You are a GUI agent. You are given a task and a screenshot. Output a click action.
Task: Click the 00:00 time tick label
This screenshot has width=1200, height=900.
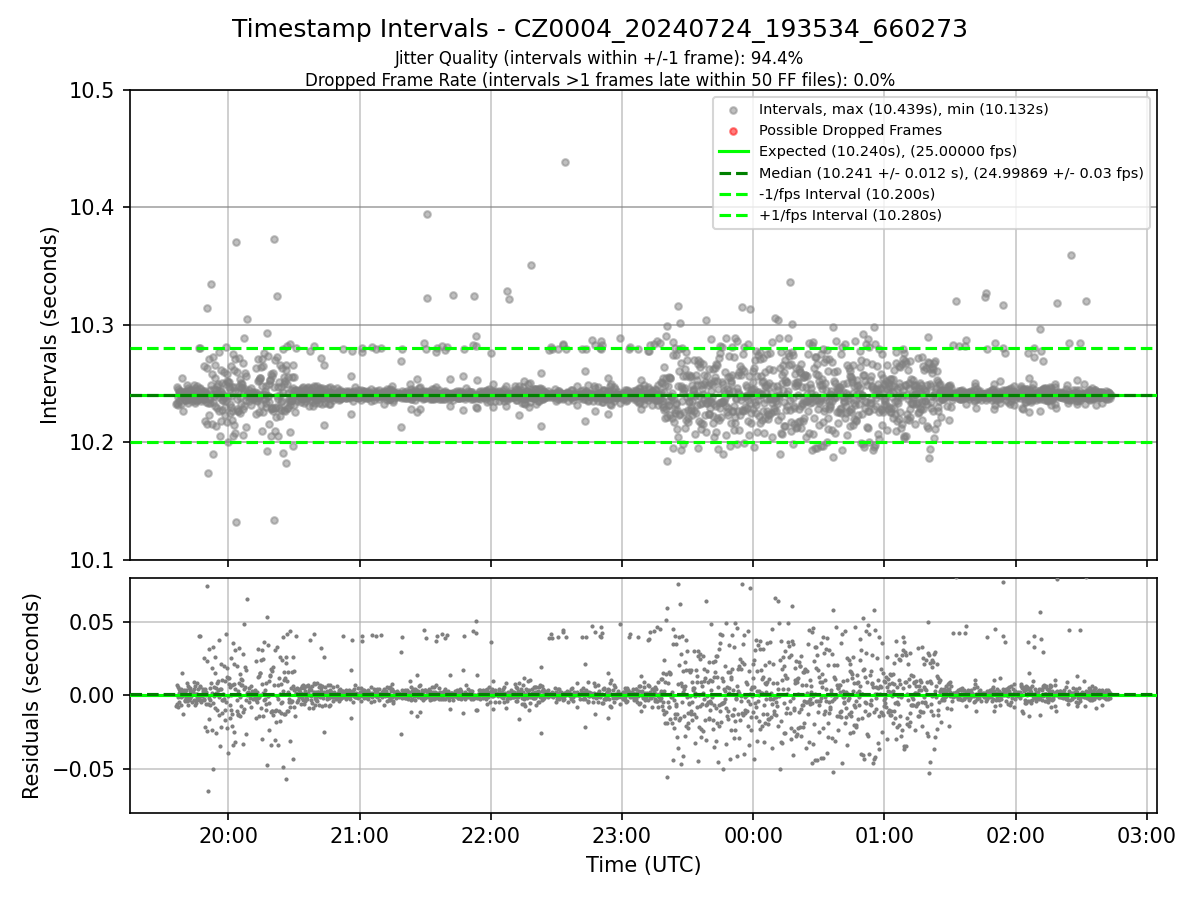click(753, 836)
